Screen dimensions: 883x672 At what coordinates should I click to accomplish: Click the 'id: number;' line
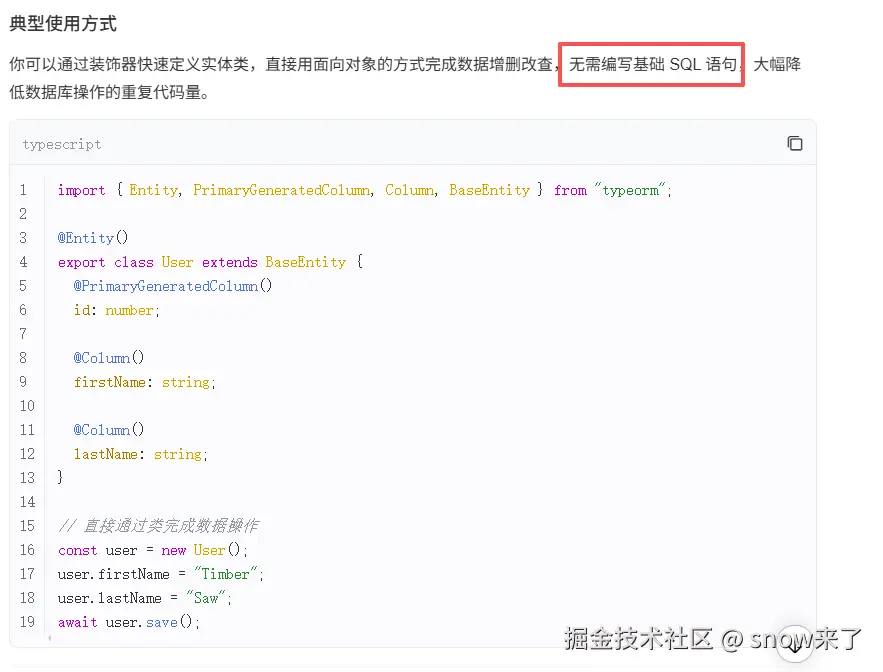117,310
